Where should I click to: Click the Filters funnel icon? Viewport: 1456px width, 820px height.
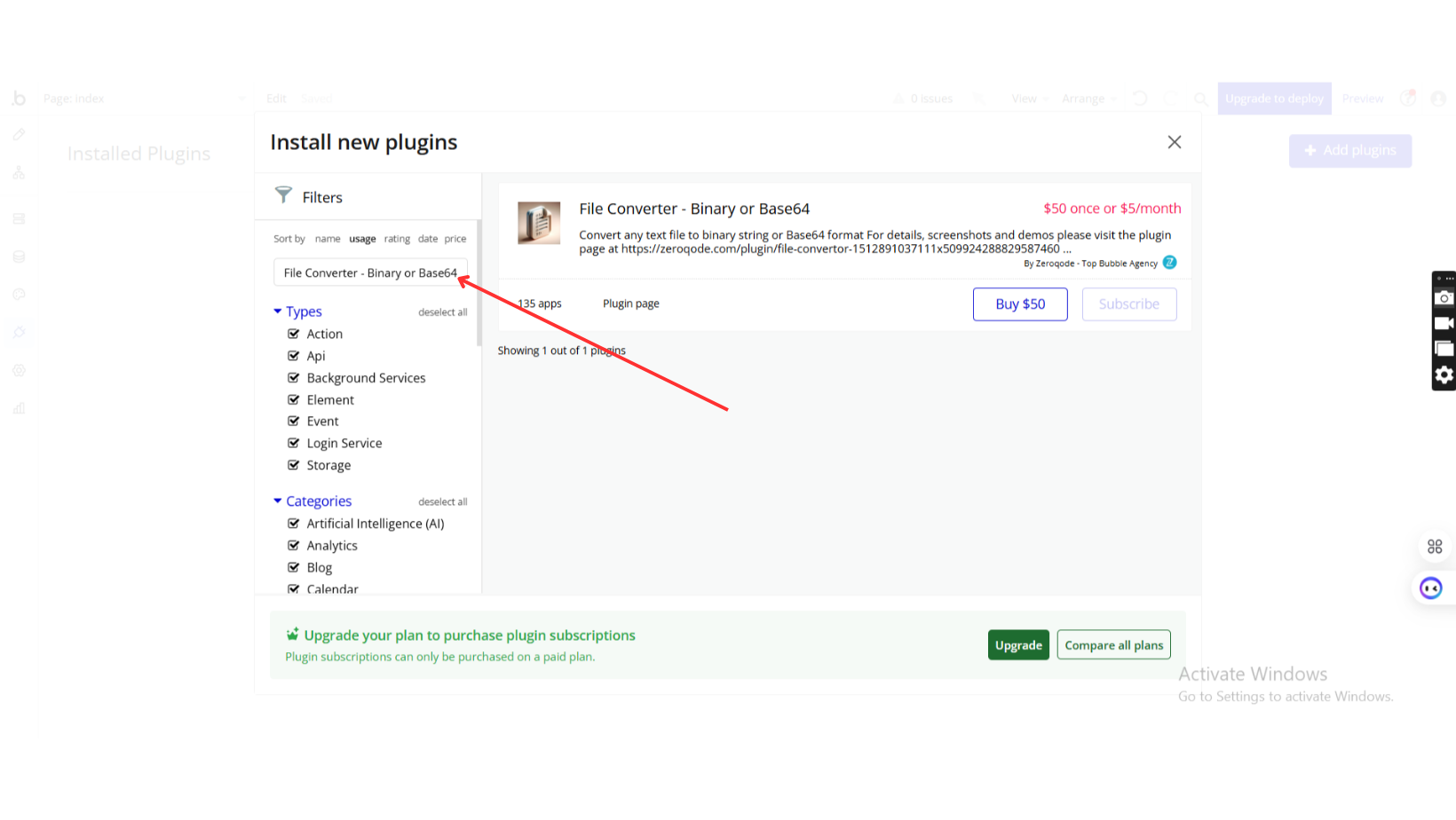pyautogui.click(x=283, y=194)
